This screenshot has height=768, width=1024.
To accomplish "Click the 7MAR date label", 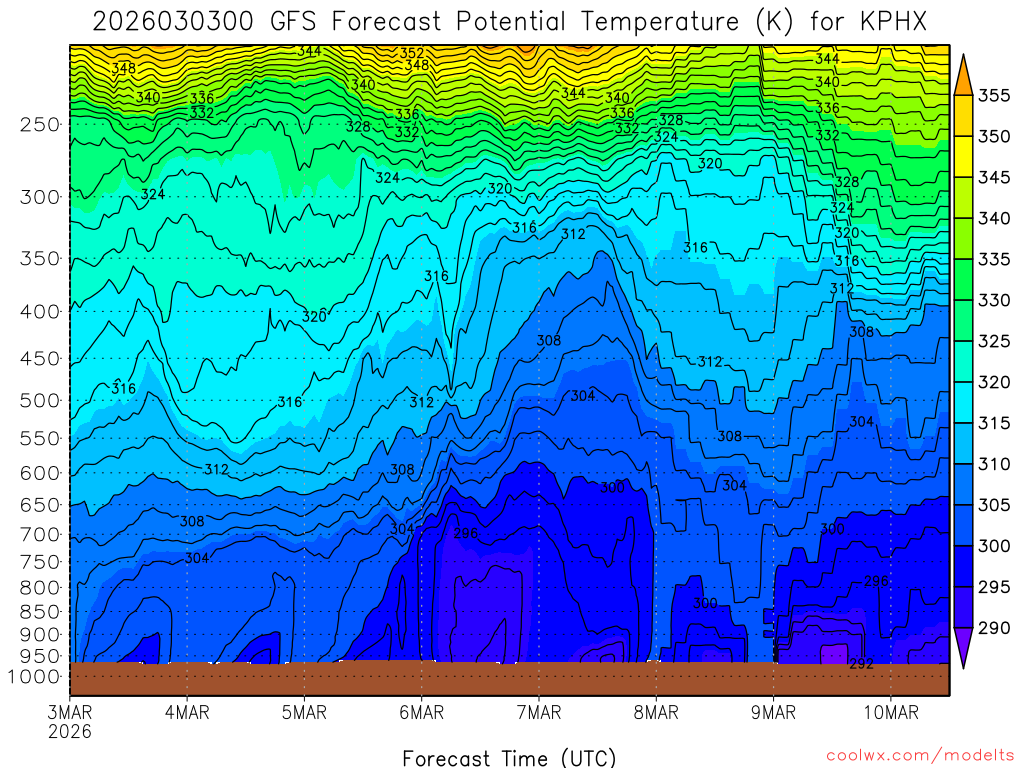I will click(x=539, y=712).
